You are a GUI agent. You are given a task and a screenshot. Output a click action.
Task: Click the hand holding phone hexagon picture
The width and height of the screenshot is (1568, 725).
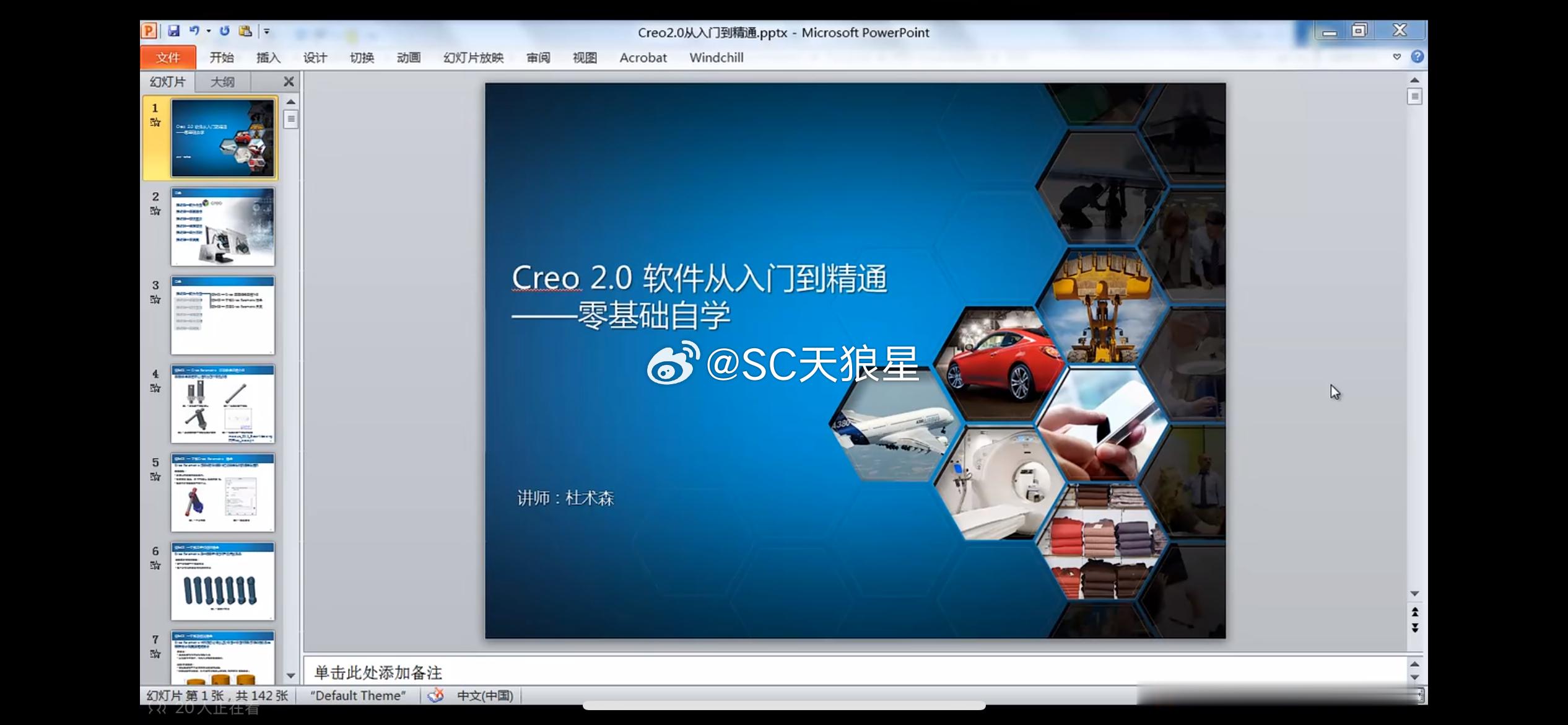pos(1102,425)
